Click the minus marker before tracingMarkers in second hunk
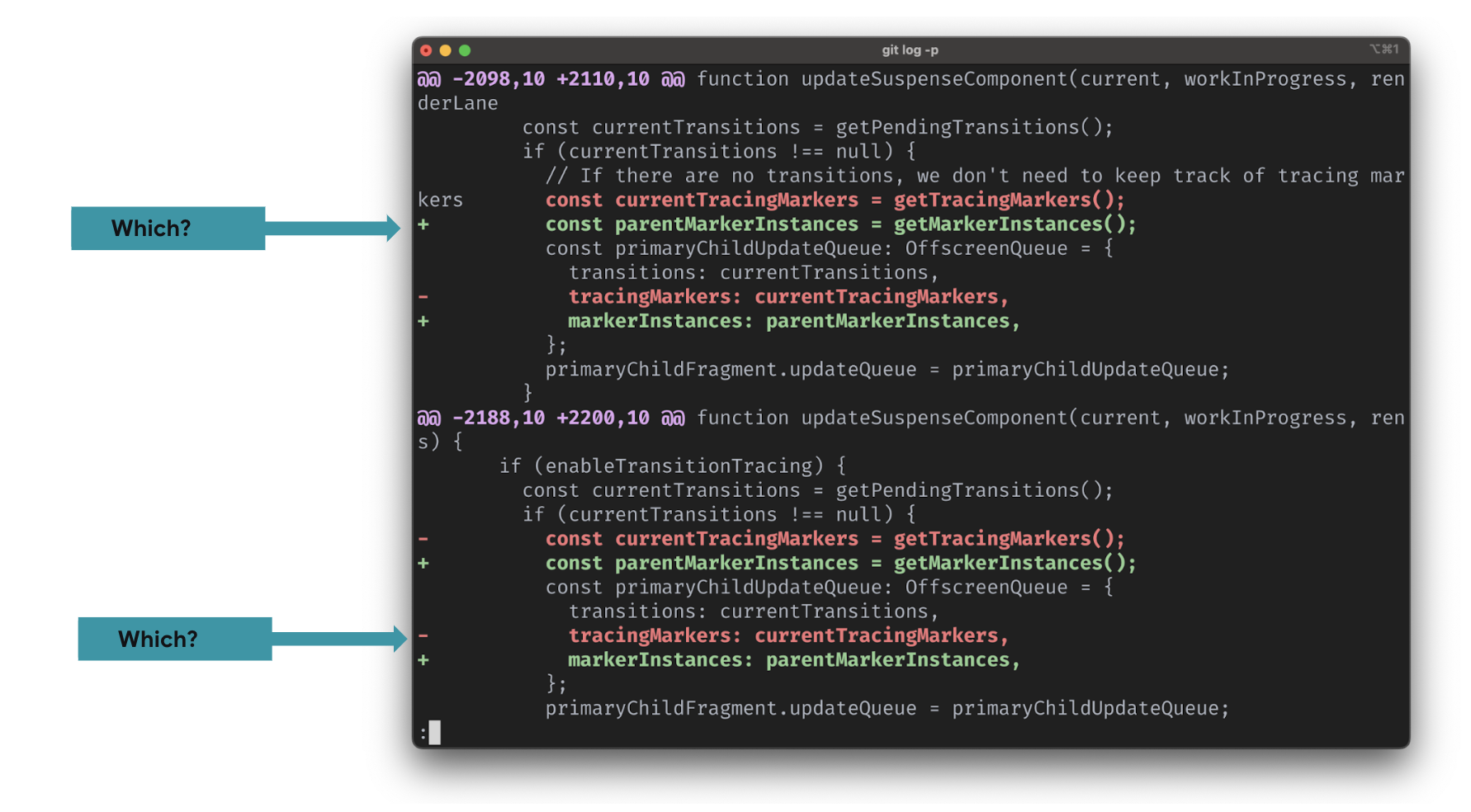This screenshot has height=812, width=1471. [x=423, y=635]
